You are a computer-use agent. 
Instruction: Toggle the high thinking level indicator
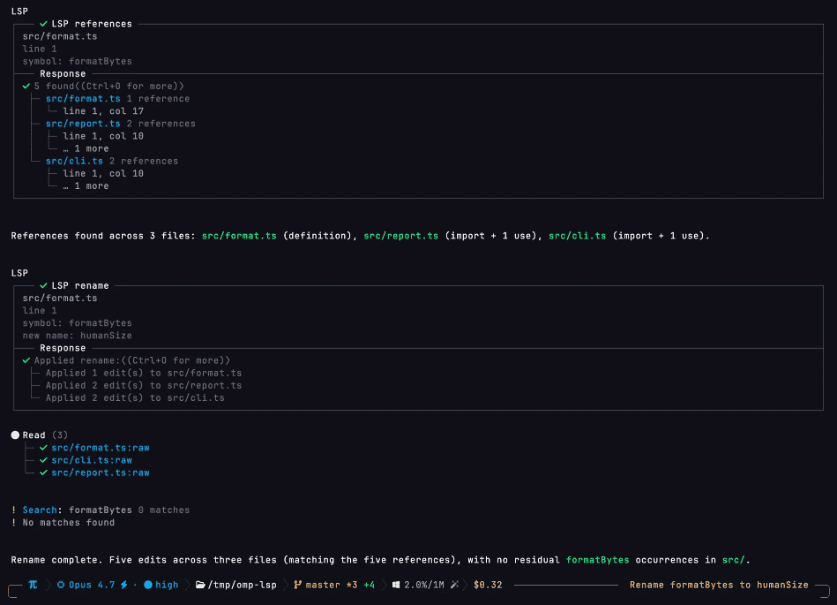coord(161,585)
